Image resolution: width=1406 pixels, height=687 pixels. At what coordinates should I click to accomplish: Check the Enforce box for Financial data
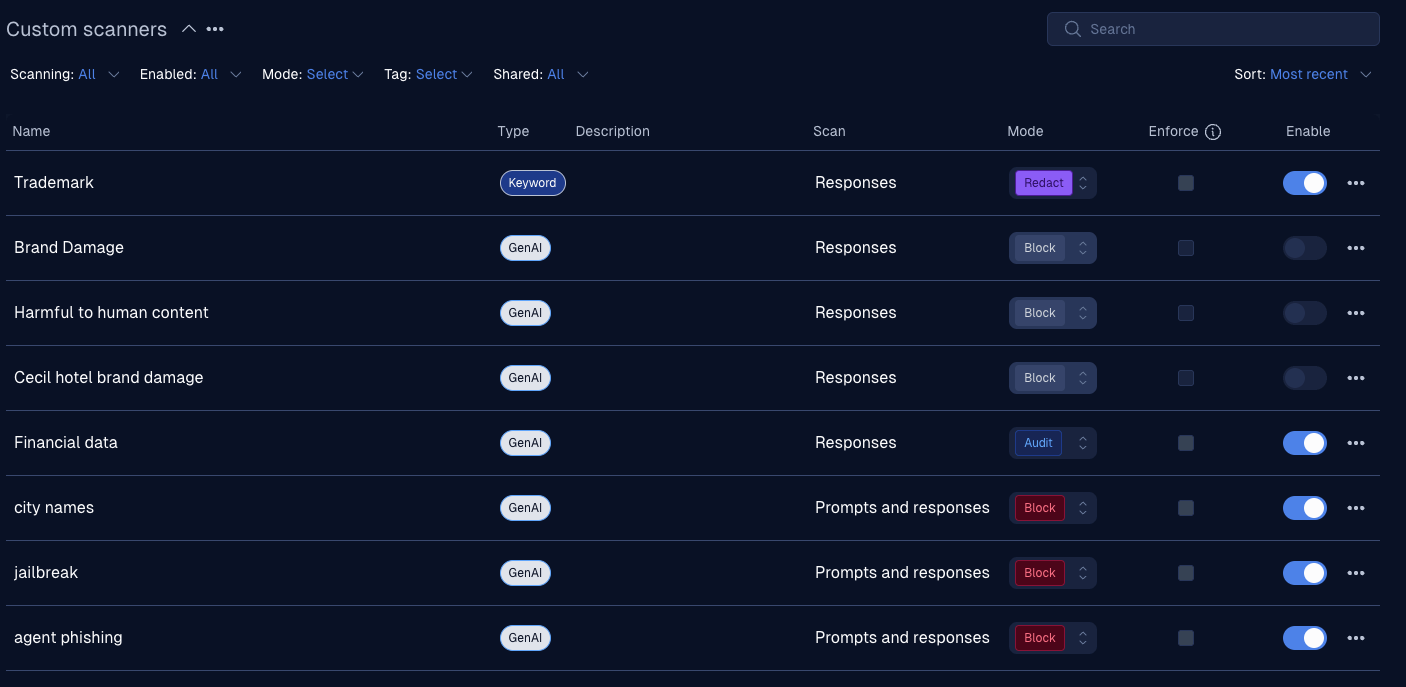(x=1186, y=443)
